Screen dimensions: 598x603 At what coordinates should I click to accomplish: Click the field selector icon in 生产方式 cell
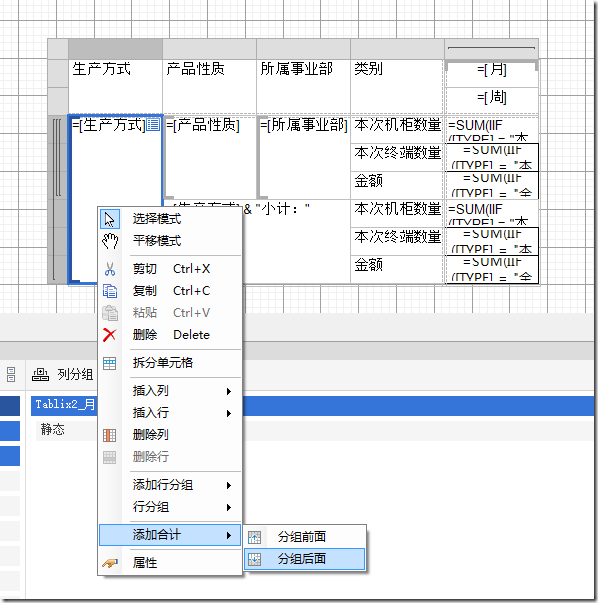pos(153,125)
